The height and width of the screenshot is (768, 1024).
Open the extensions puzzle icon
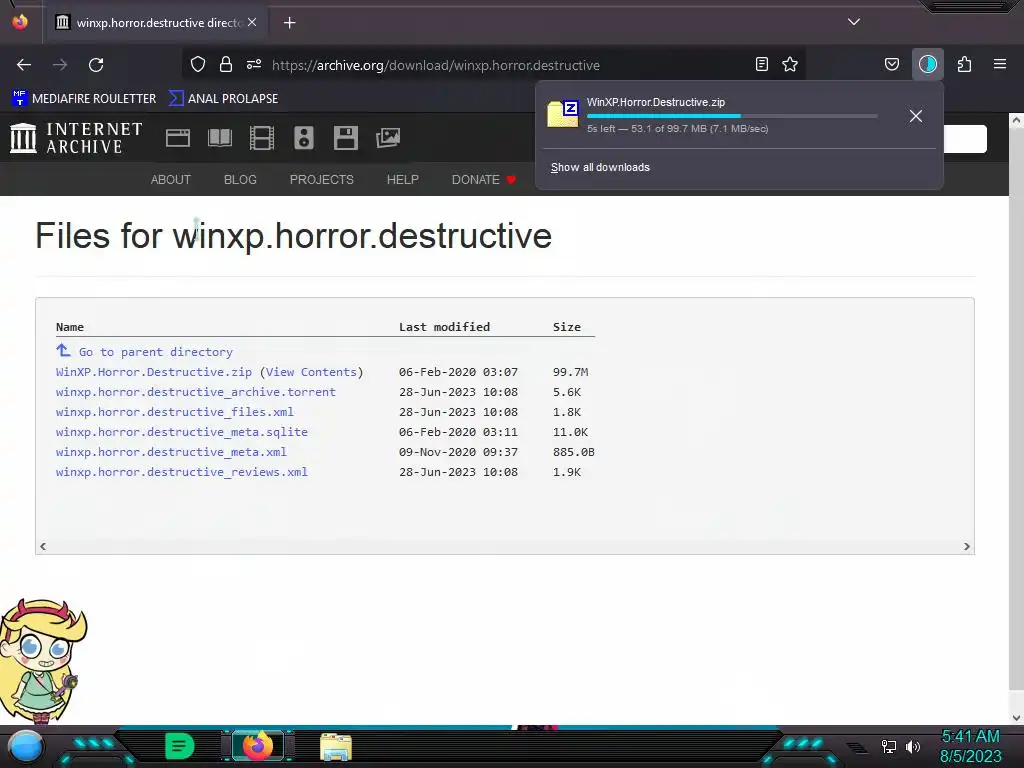964,64
